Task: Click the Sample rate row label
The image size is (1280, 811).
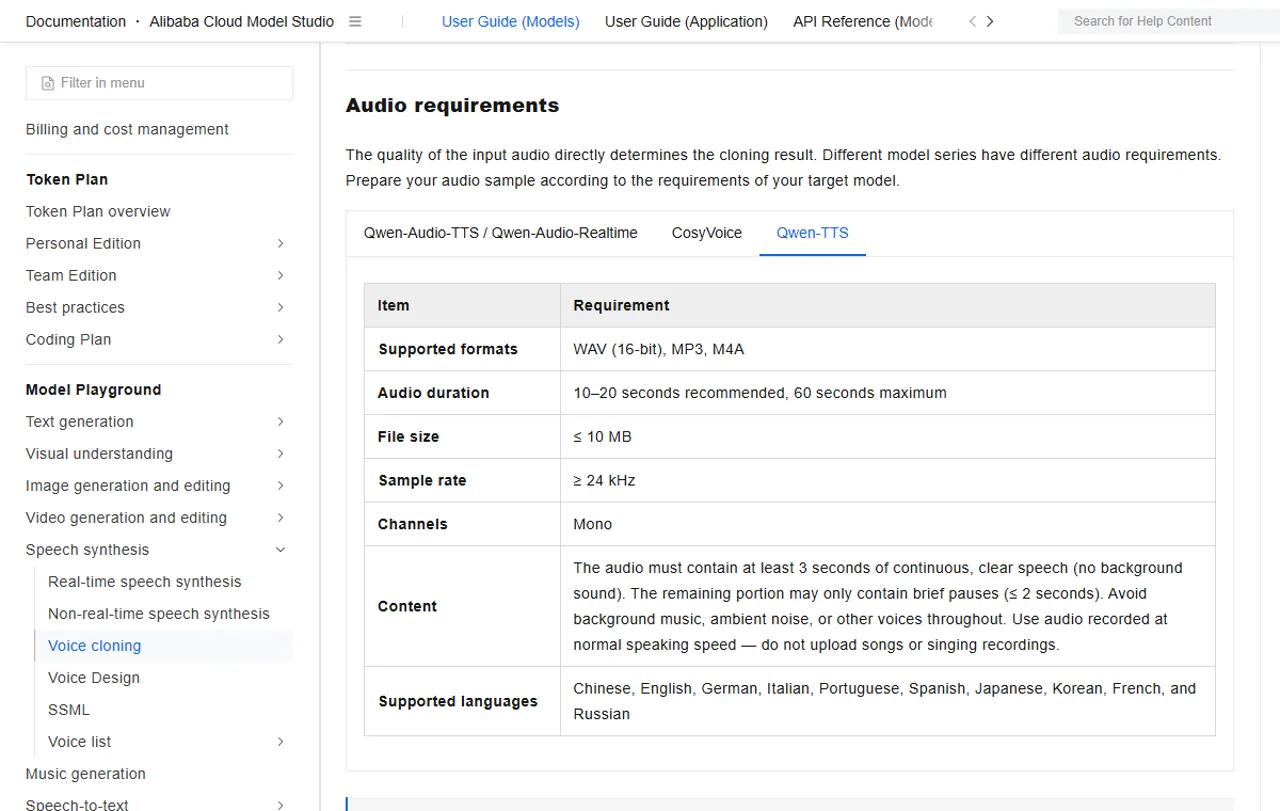Action: pos(422,480)
